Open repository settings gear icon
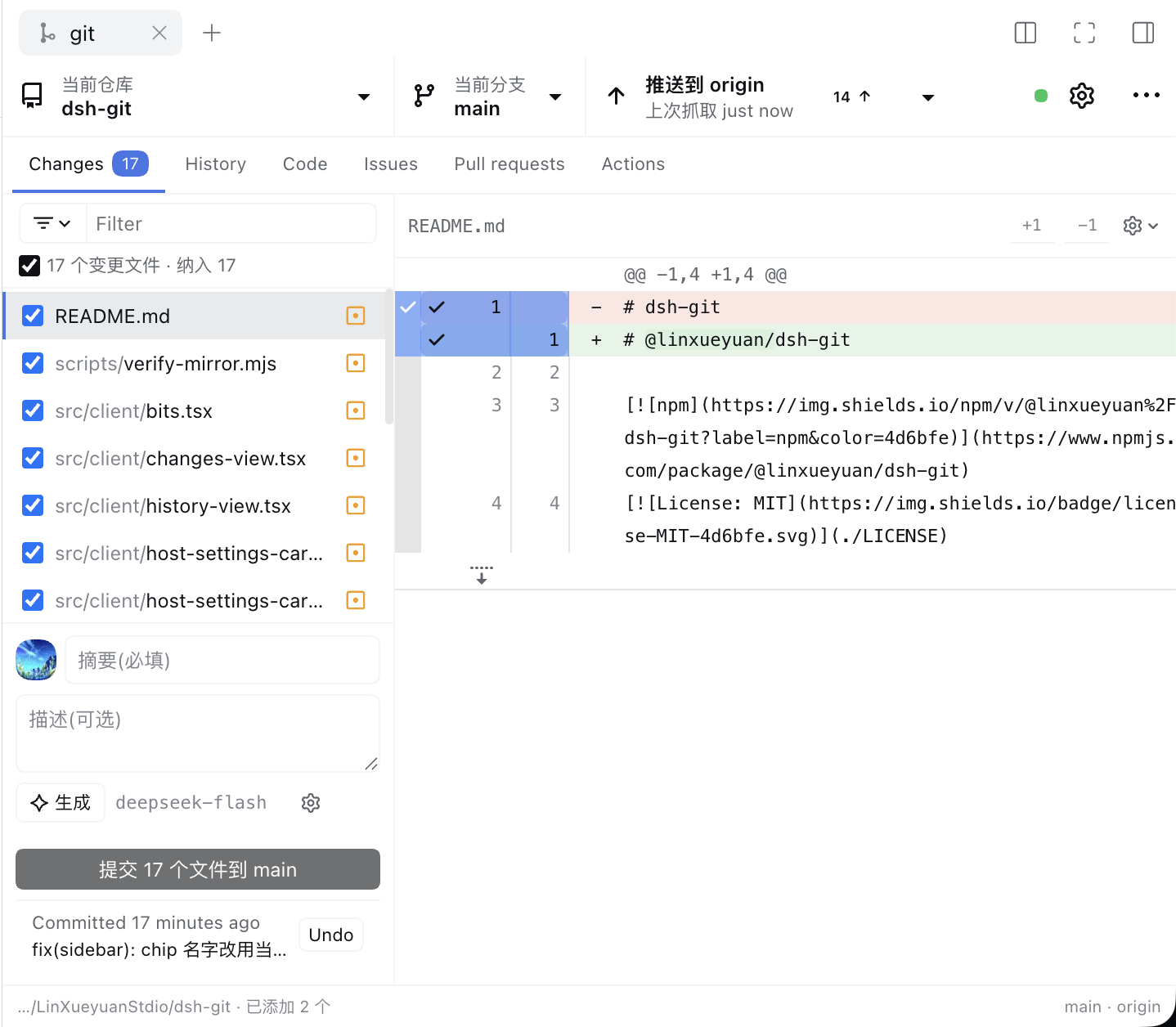The image size is (1176, 1027). point(1082,96)
